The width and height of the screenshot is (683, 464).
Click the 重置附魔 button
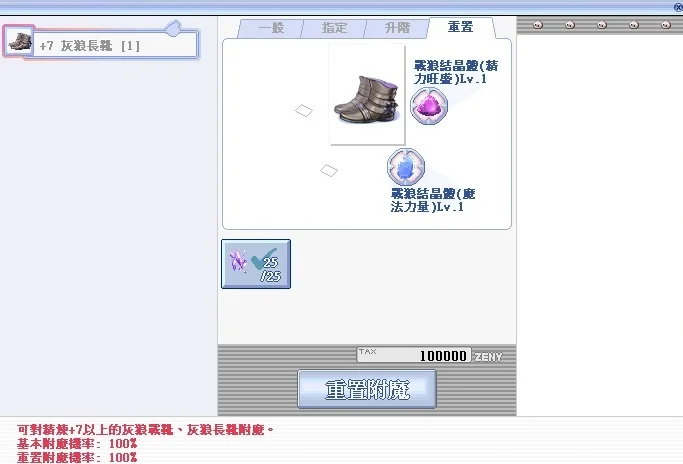(367, 389)
